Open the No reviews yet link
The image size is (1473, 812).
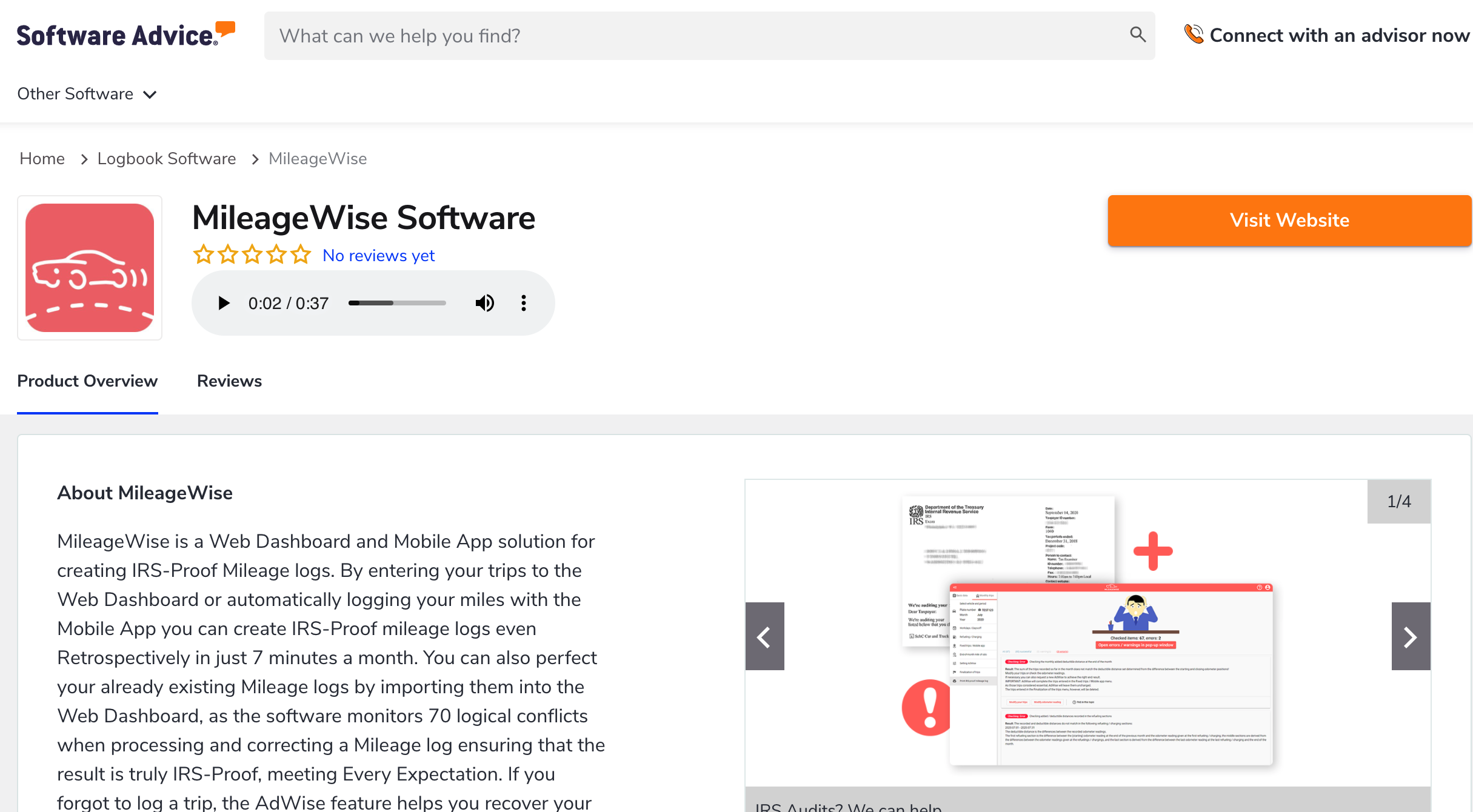pos(378,256)
